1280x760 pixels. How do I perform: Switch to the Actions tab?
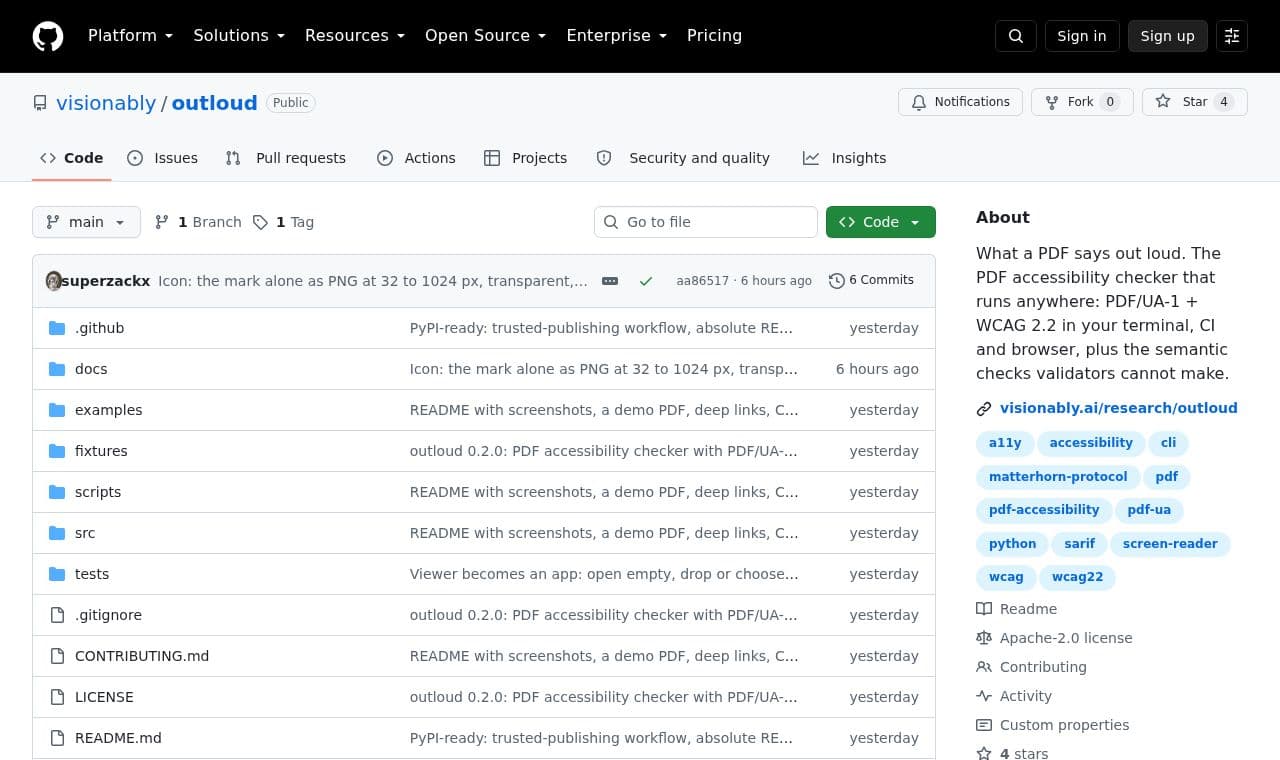416,158
